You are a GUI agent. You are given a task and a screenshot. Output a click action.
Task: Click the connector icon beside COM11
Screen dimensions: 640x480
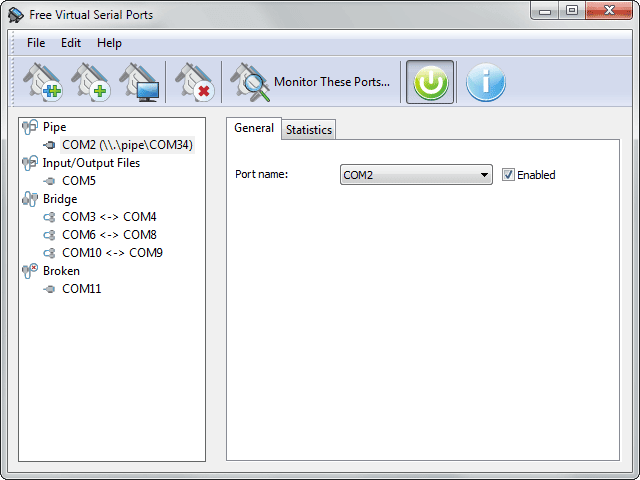point(49,289)
